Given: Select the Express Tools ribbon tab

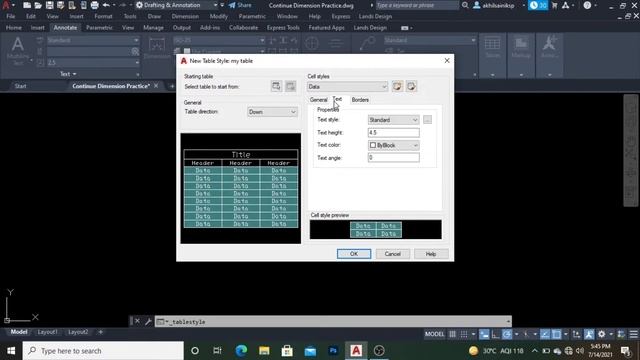Looking at the screenshot, I should [x=283, y=28].
